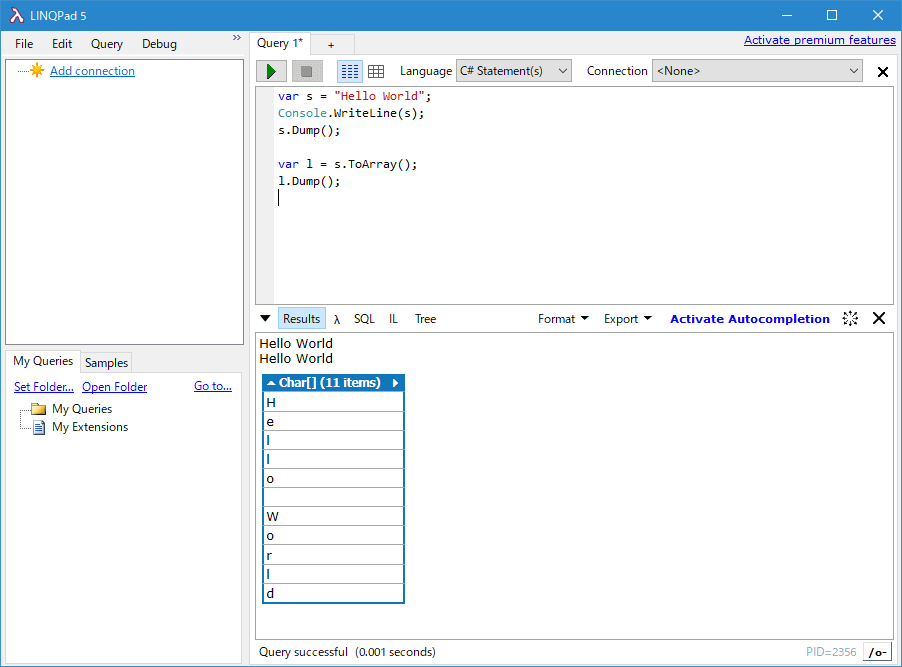Open the Connection dropdown showing <None>
The width and height of the screenshot is (902, 667).
pyautogui.click(x=757, y=71)
